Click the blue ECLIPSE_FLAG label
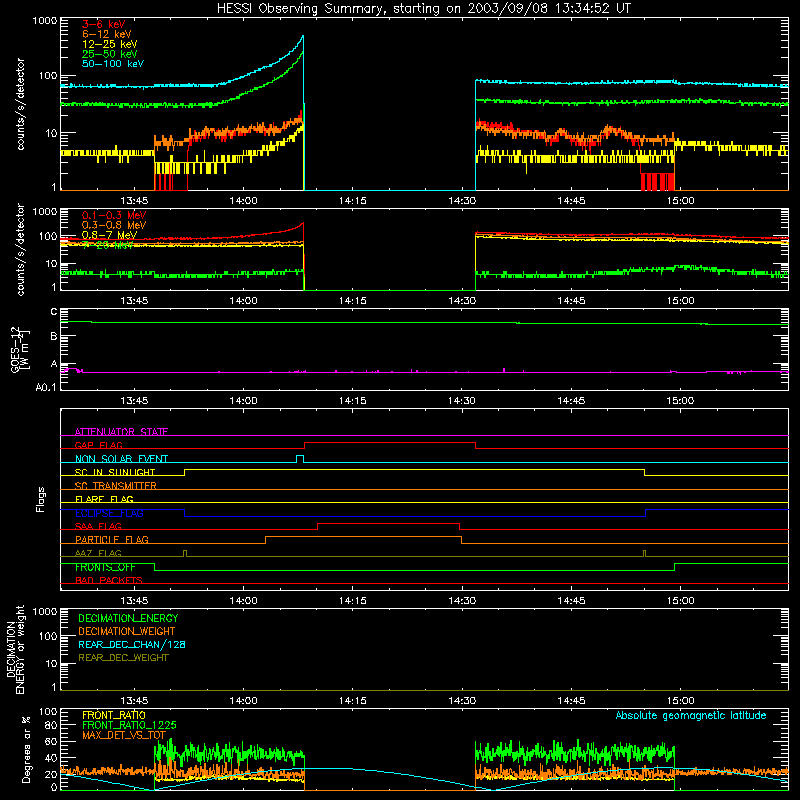This screenshot has width=800, height=800. click(x=109, y=513)
